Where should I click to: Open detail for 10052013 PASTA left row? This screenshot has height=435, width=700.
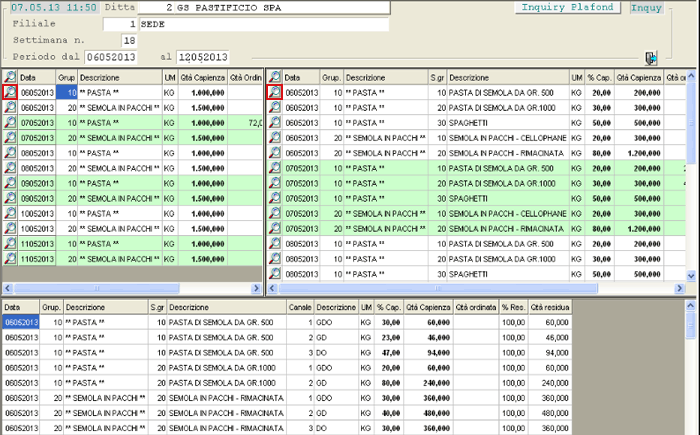point(10,213)
